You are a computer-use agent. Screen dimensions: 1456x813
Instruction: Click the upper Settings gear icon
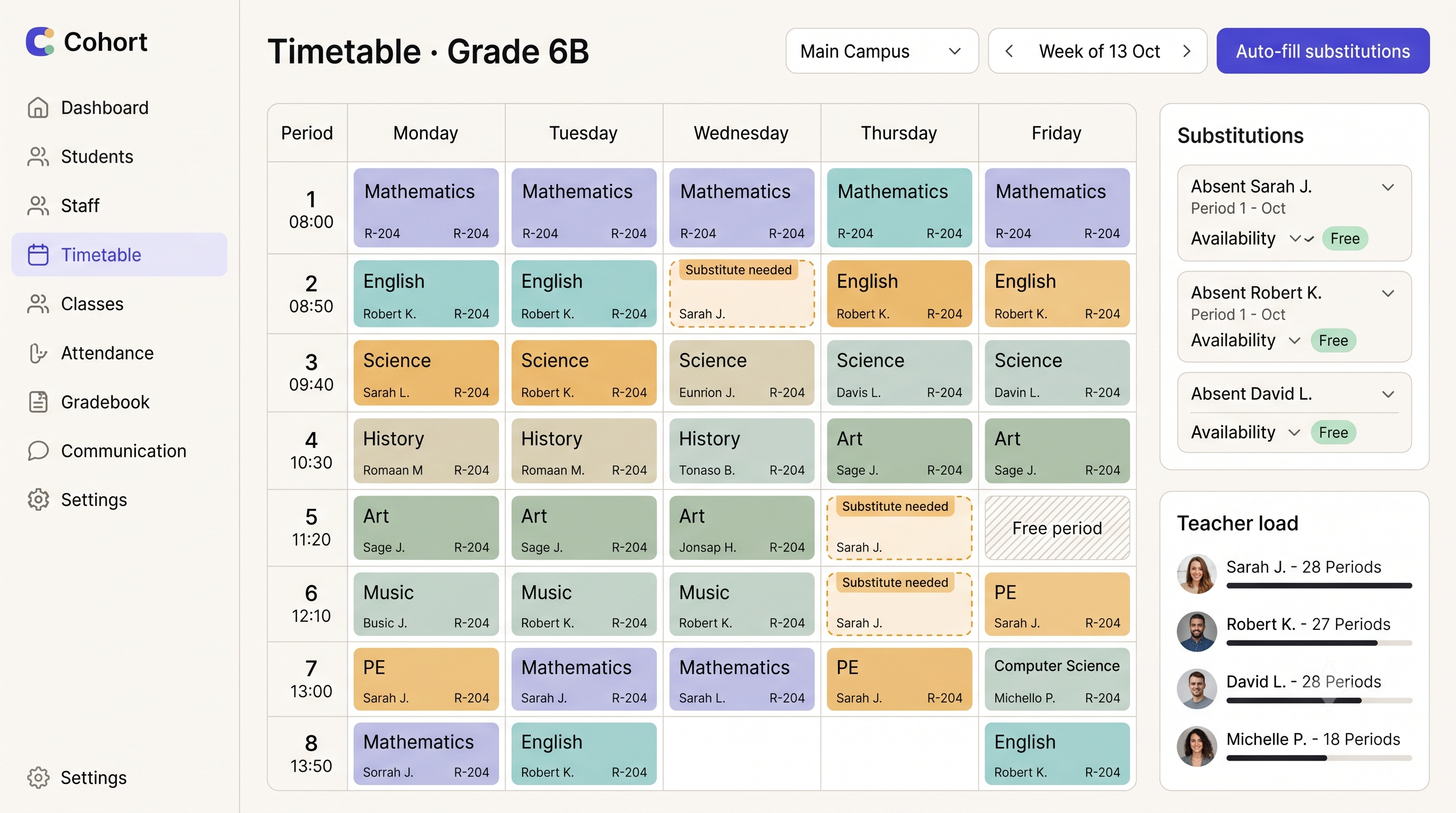38,500
